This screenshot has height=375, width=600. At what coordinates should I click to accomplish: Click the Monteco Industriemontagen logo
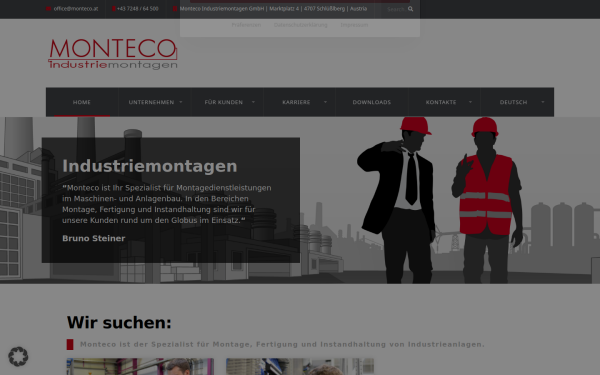tap(113, 54)
